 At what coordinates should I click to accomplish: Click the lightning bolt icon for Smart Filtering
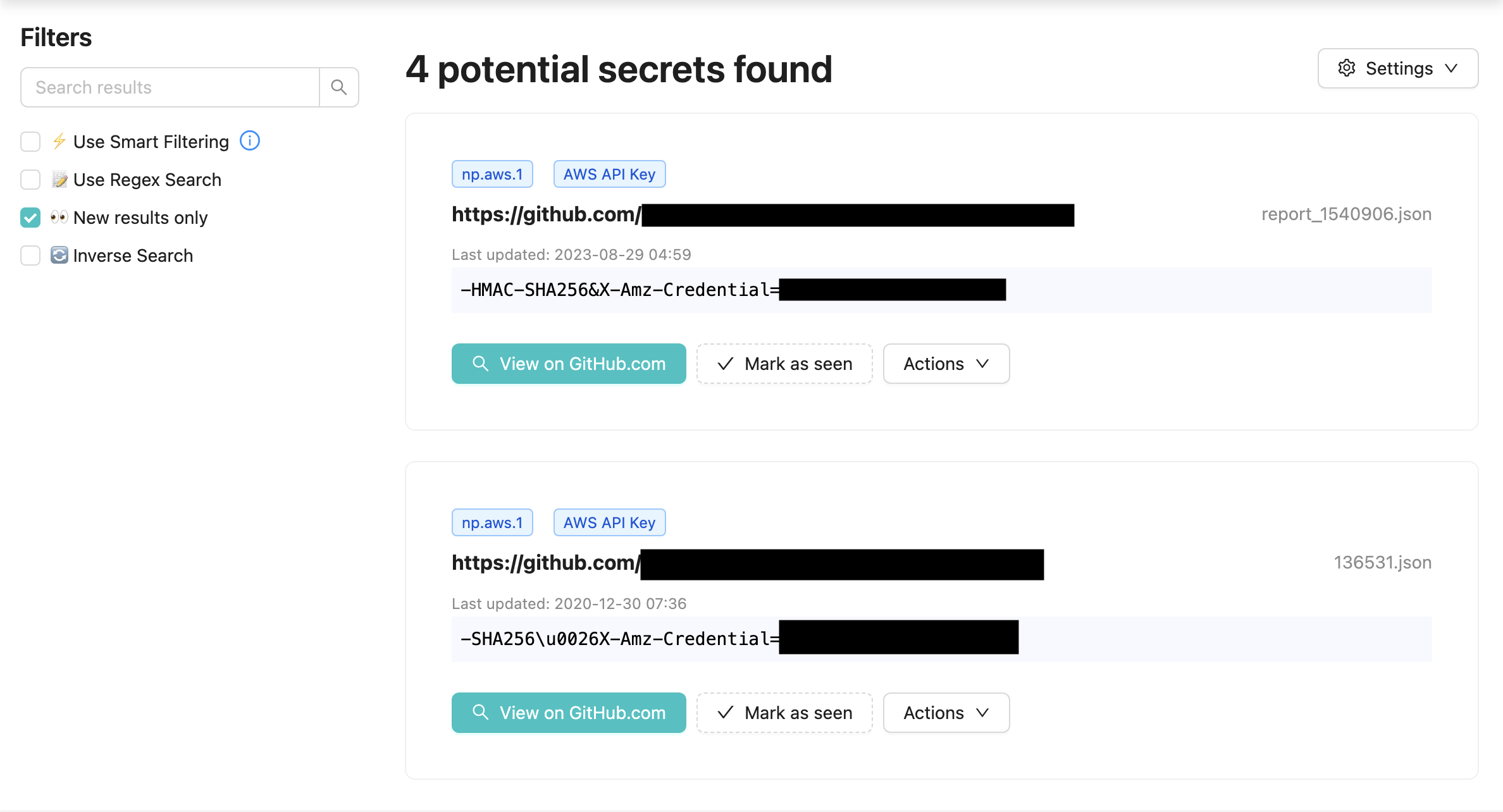[59, 141]
